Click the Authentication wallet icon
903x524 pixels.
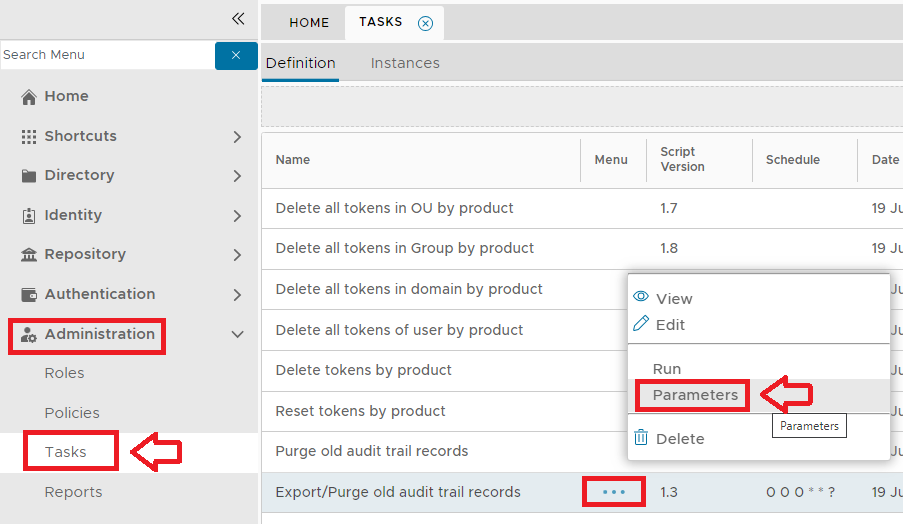(x=29, y=294)
